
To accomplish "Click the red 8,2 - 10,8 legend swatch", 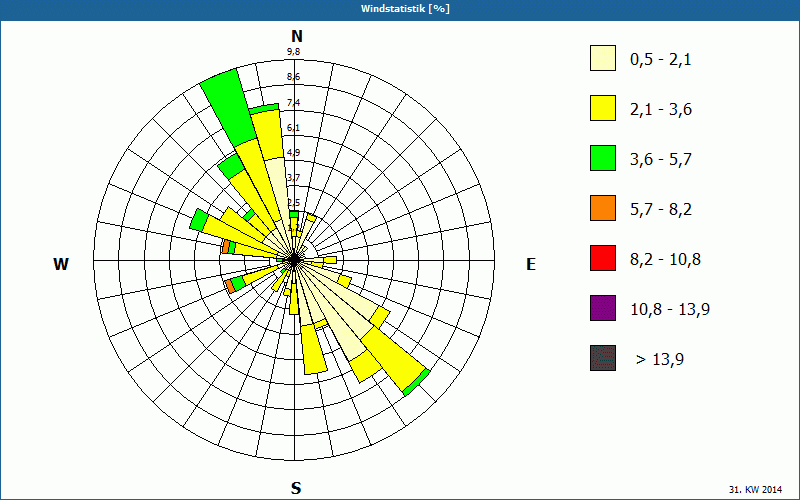I will (603, 258).
